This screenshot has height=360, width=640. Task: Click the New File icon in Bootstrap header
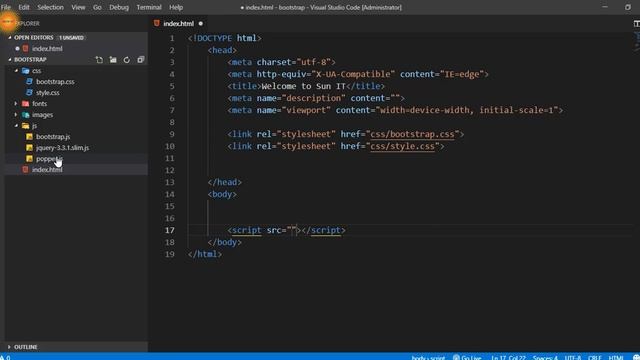[x=99, y=60]
